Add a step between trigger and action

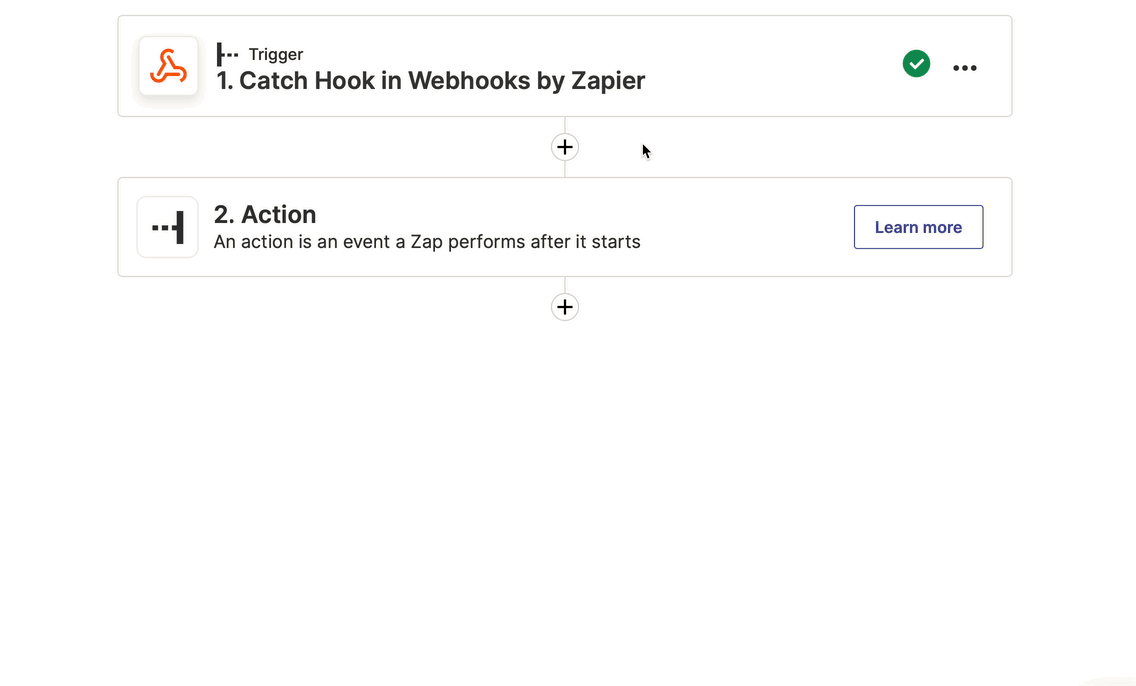coord(565,147)
